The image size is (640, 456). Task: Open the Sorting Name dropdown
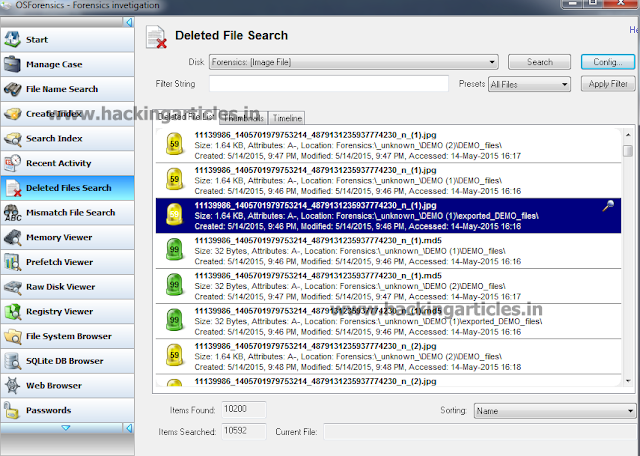(555, 411)
